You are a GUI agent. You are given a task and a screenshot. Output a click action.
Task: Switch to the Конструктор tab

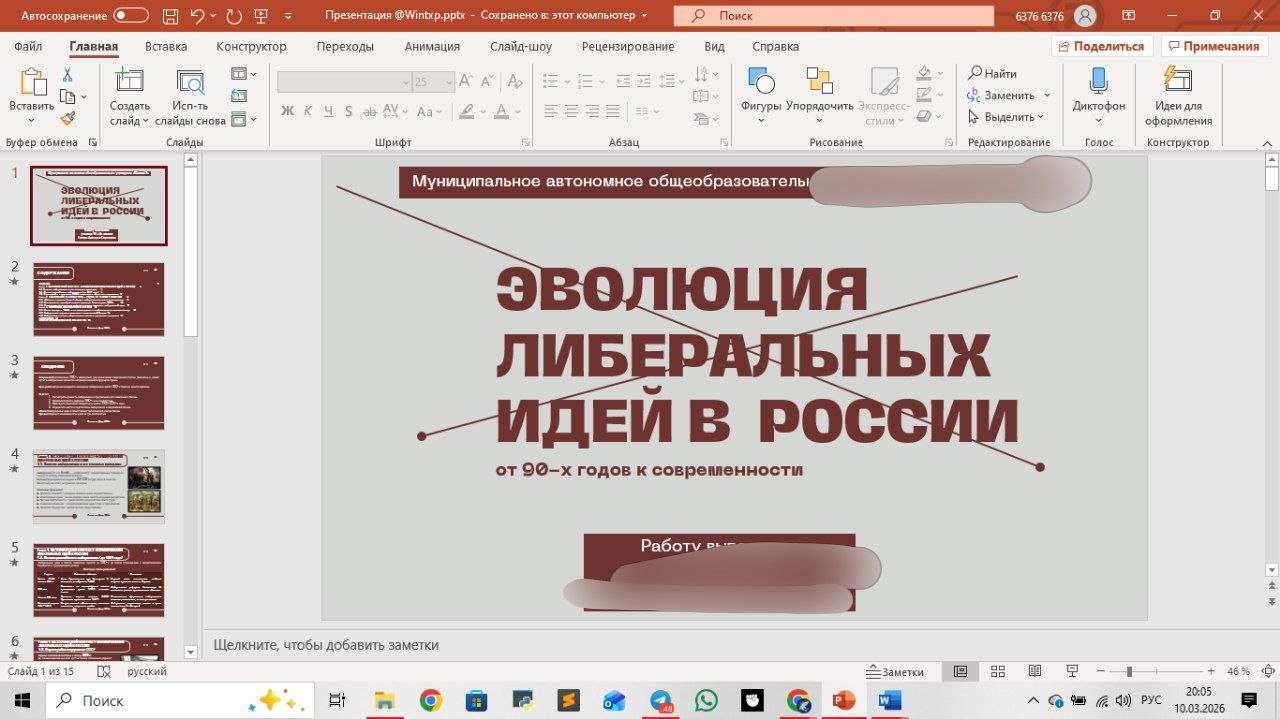(251, 46)
